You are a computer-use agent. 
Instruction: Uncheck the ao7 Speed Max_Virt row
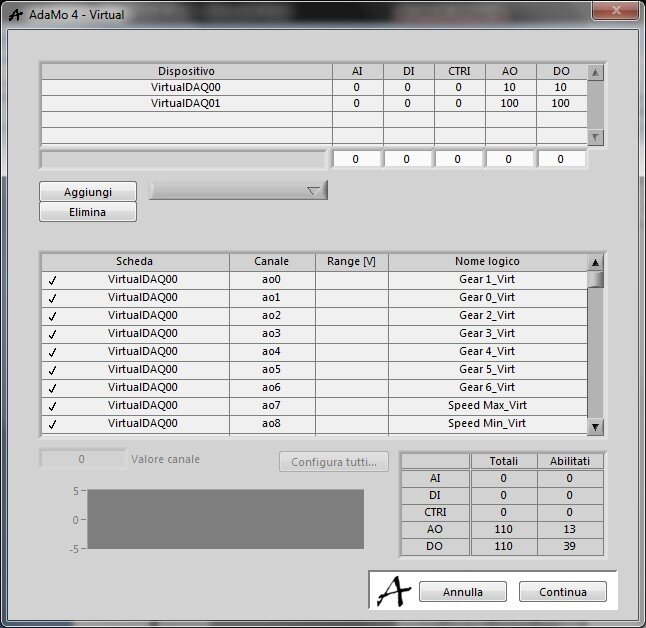tap(52, 407)
